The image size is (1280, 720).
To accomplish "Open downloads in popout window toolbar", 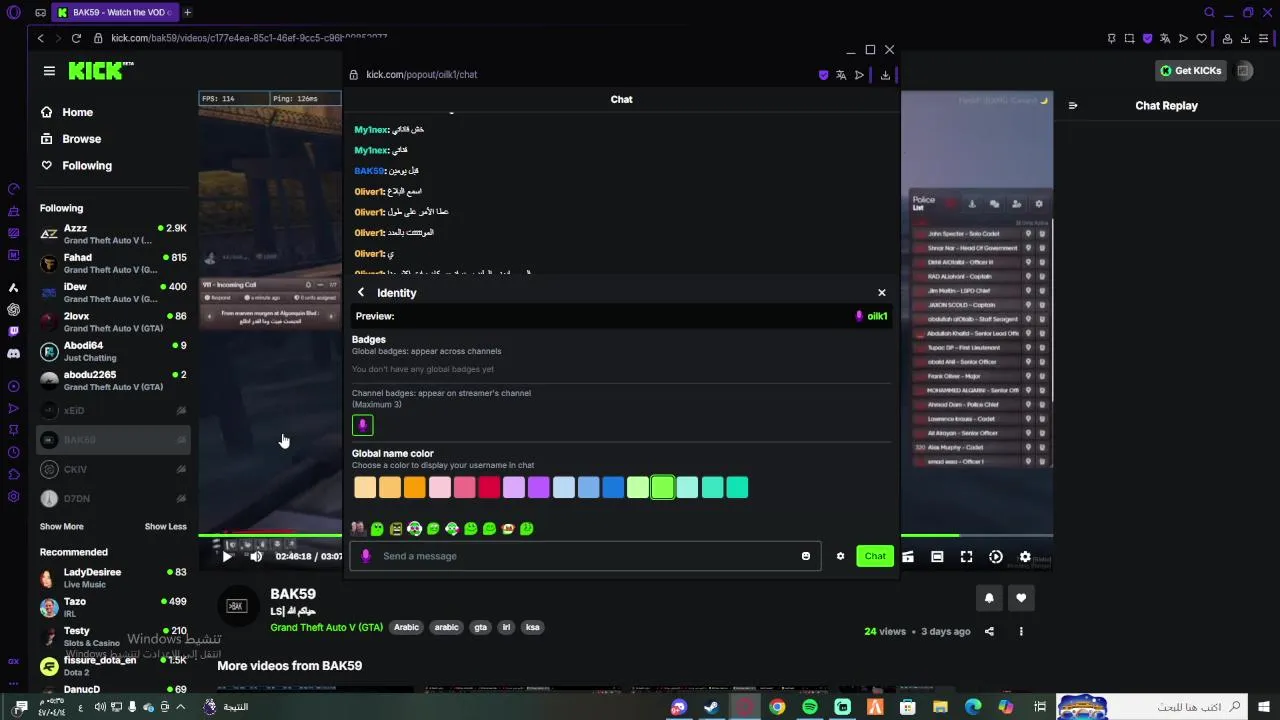I will tap(885, 75).
